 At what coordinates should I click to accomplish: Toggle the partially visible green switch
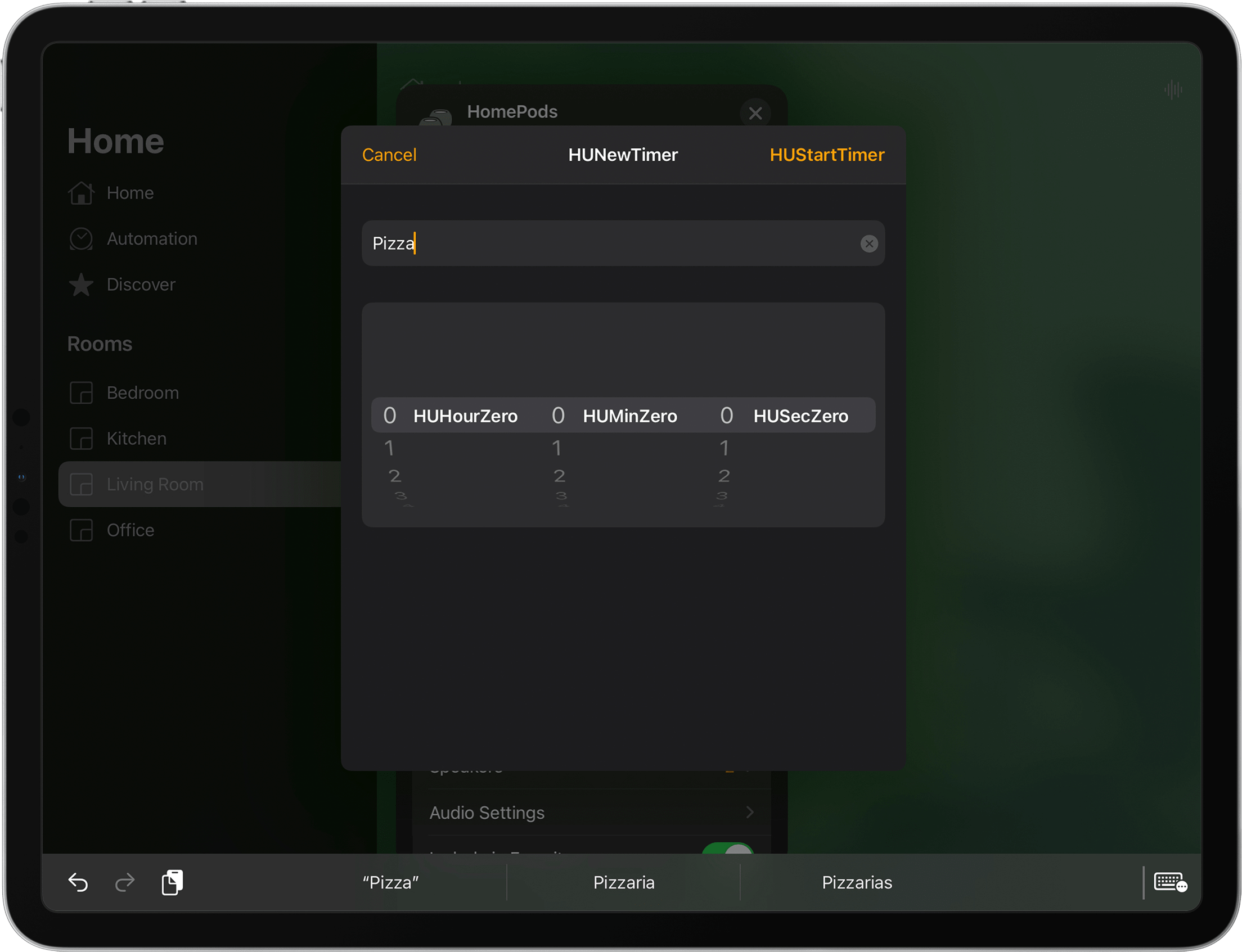pos(727,849)
